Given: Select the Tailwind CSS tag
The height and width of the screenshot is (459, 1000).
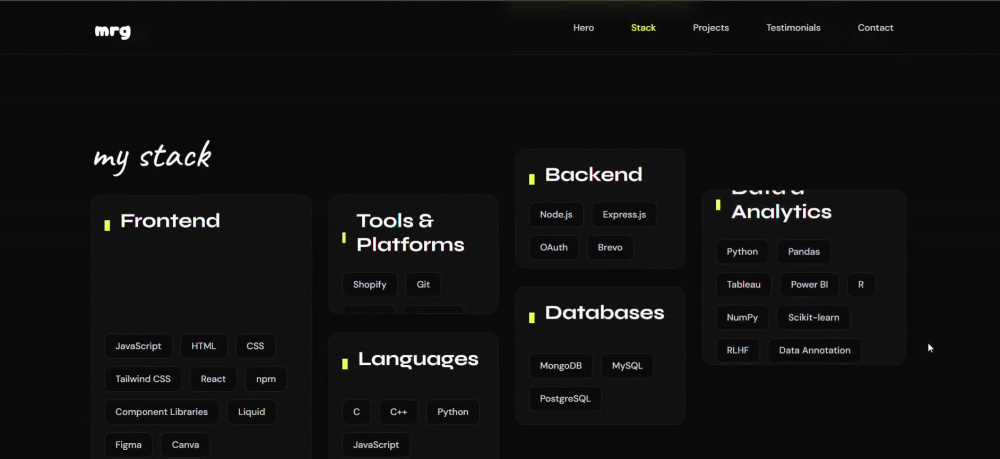Looking at the screenshot, I should click(x=143, y=379).
